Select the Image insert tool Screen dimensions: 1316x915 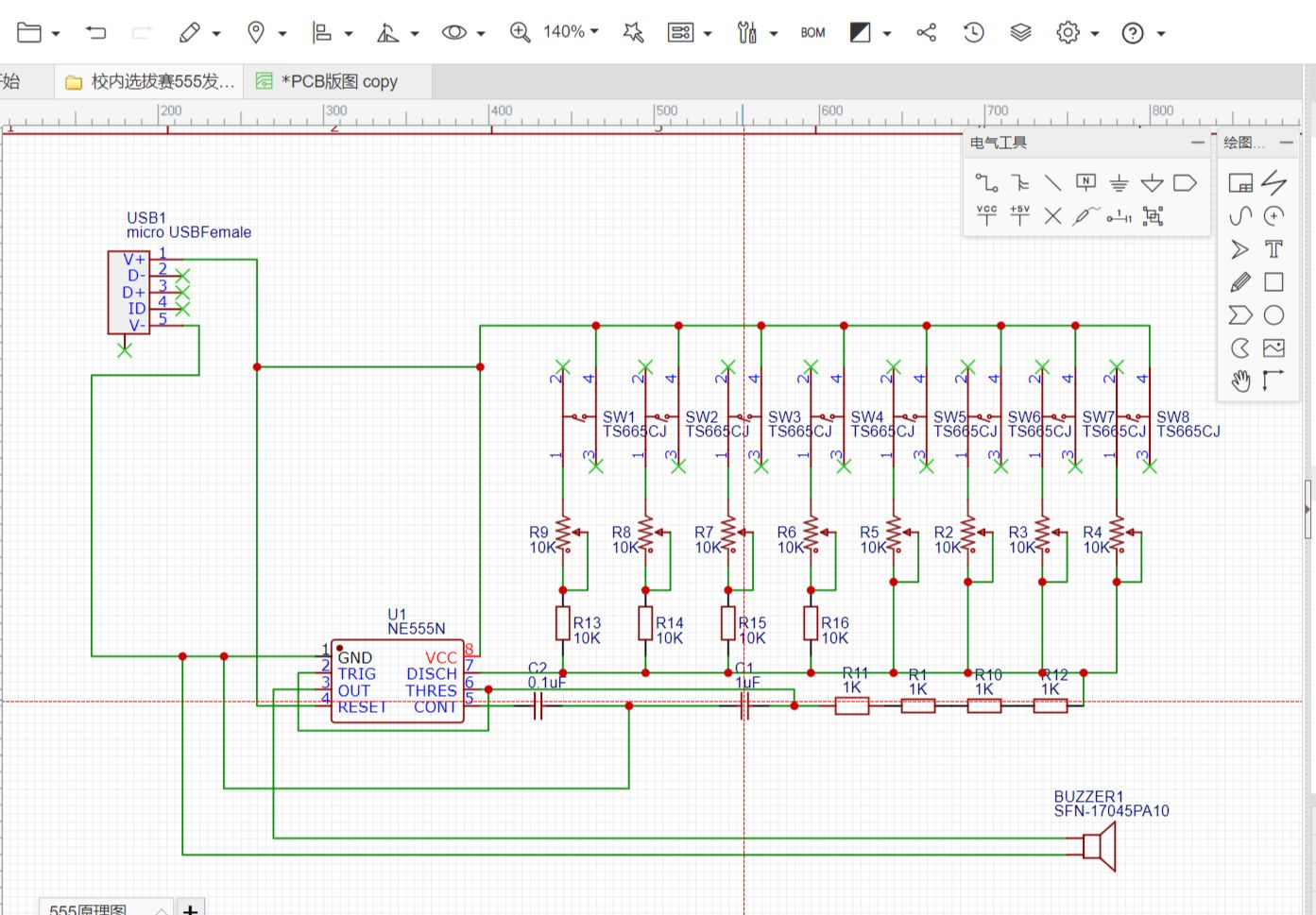(x=1273, y=347)
